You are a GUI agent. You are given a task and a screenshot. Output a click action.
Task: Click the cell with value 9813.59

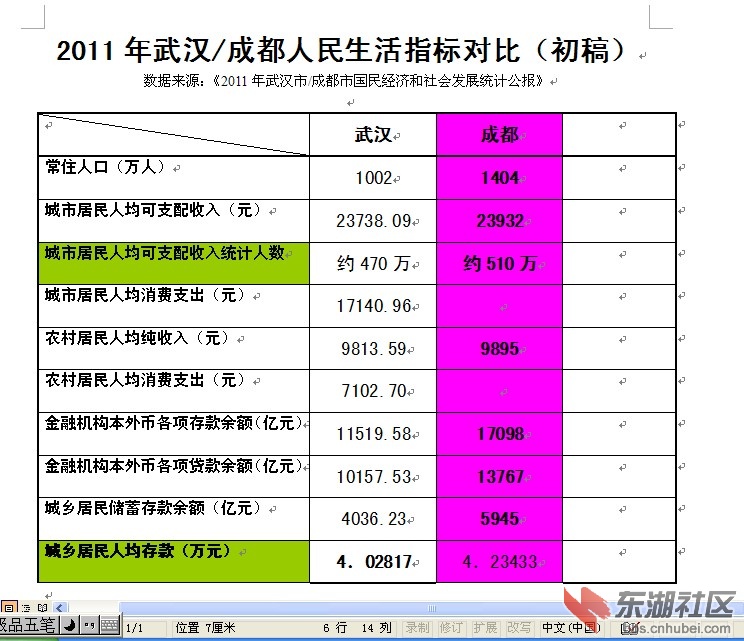tap(373, 349)
